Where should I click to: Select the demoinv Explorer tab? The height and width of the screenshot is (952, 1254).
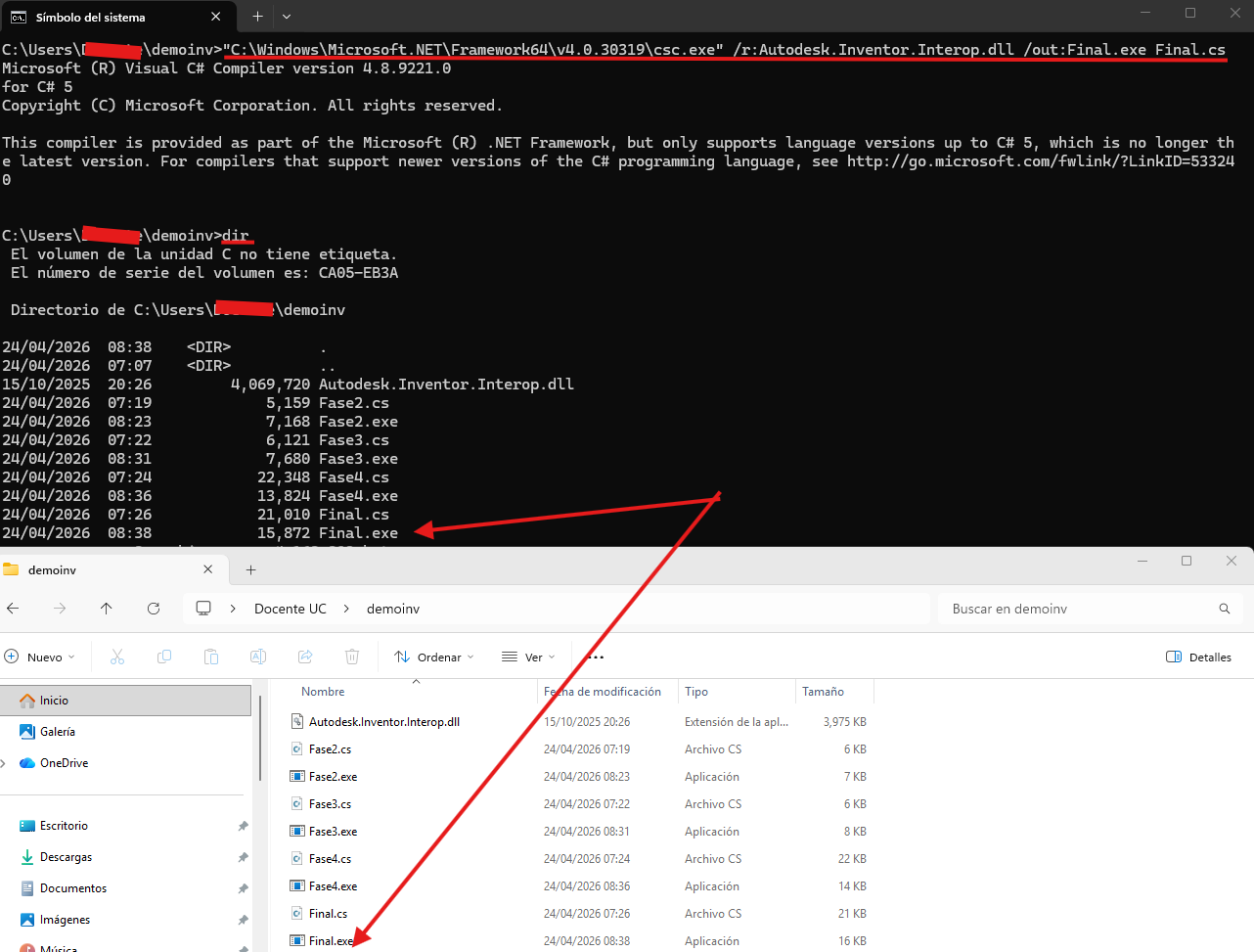click(x=113, y=569)
